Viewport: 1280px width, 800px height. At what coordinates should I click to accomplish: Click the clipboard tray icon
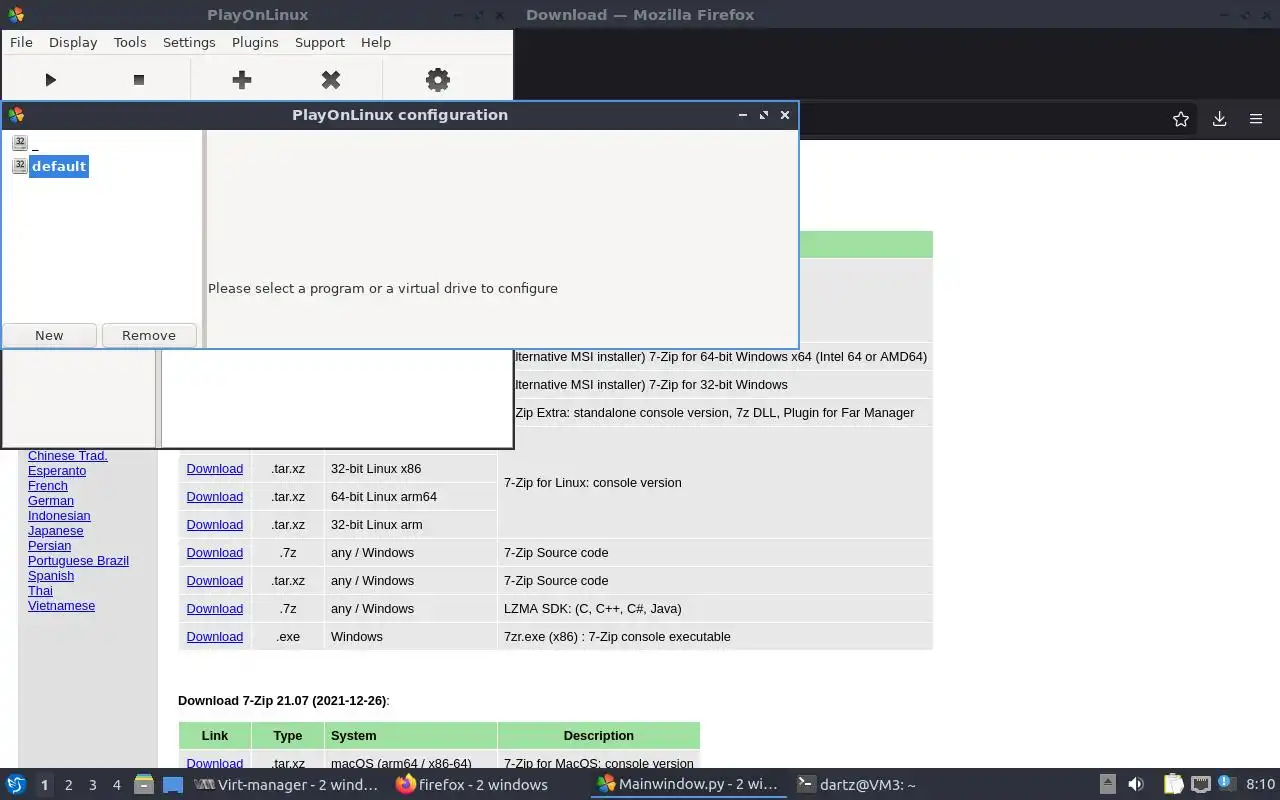pyautogui.click(x=1173, y=785)
